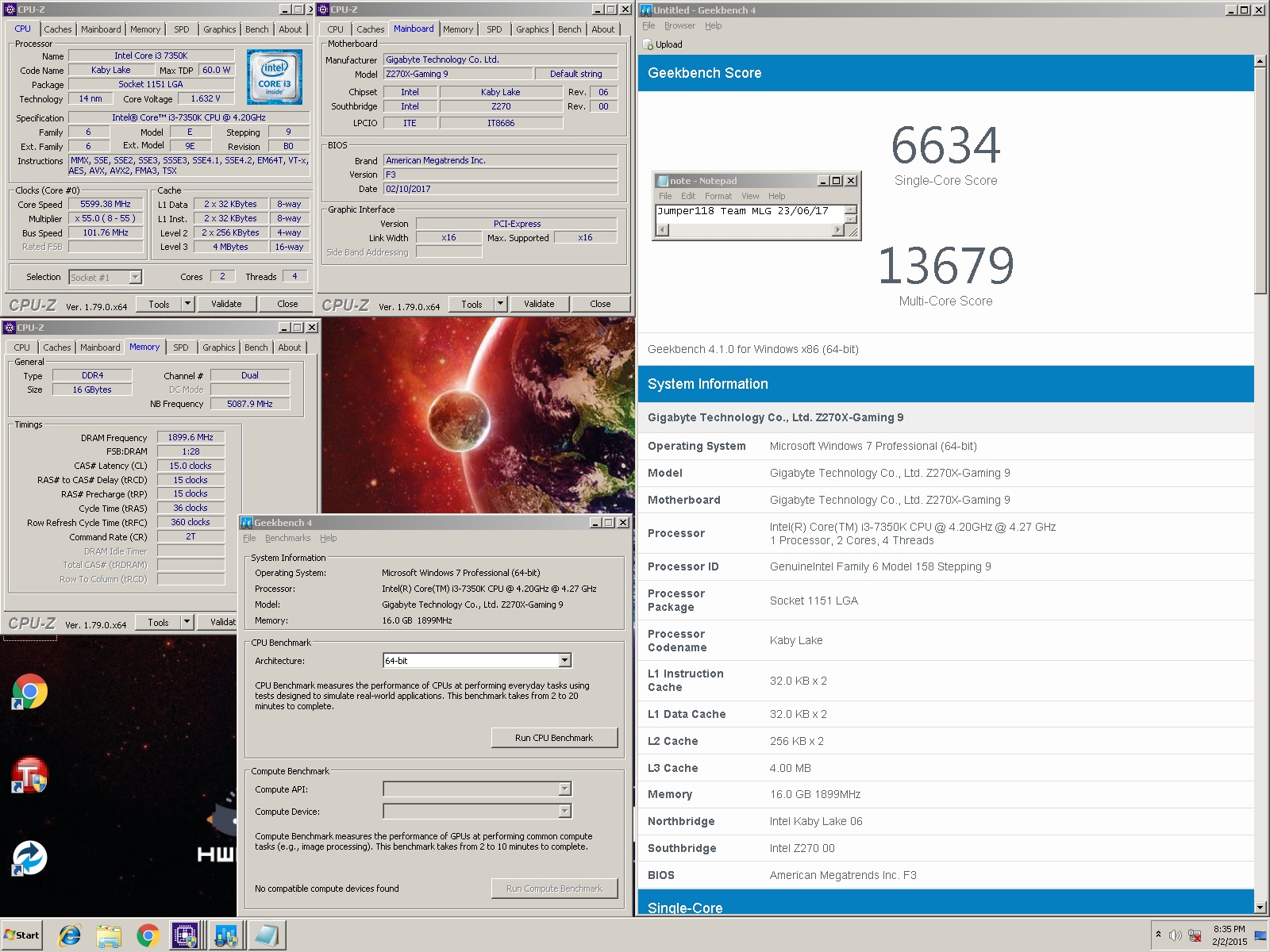
Task: Open Google Chrome desktop shortcut
Action: [x=29, y=692]
